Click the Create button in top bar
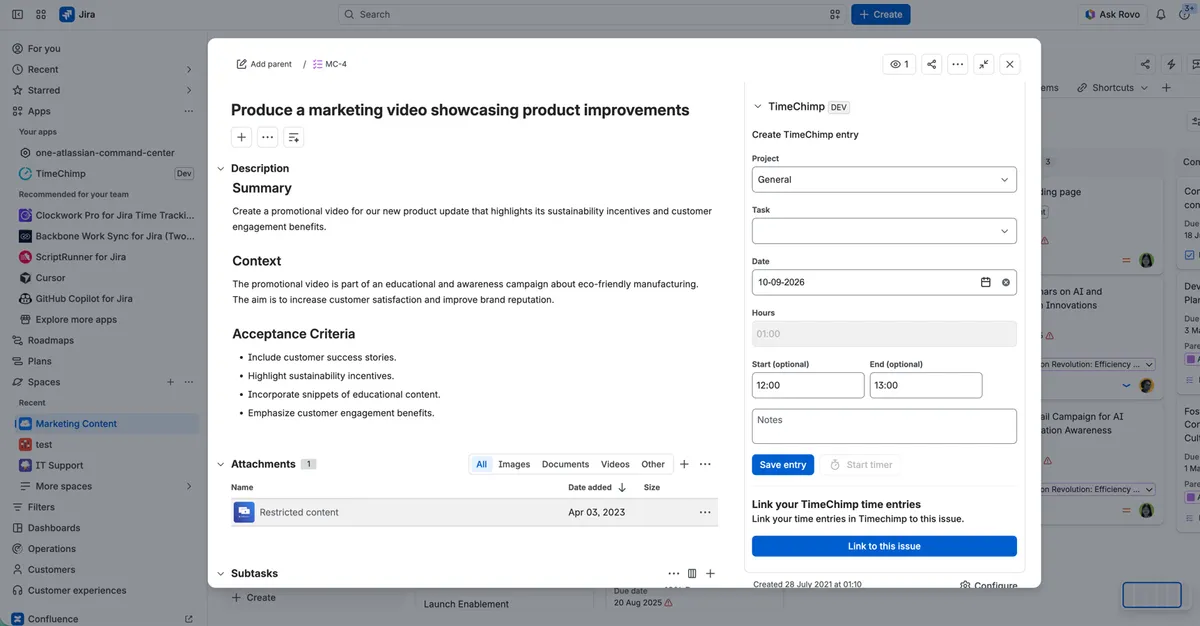Screen dimensions: 1200x626 (881, 14)
